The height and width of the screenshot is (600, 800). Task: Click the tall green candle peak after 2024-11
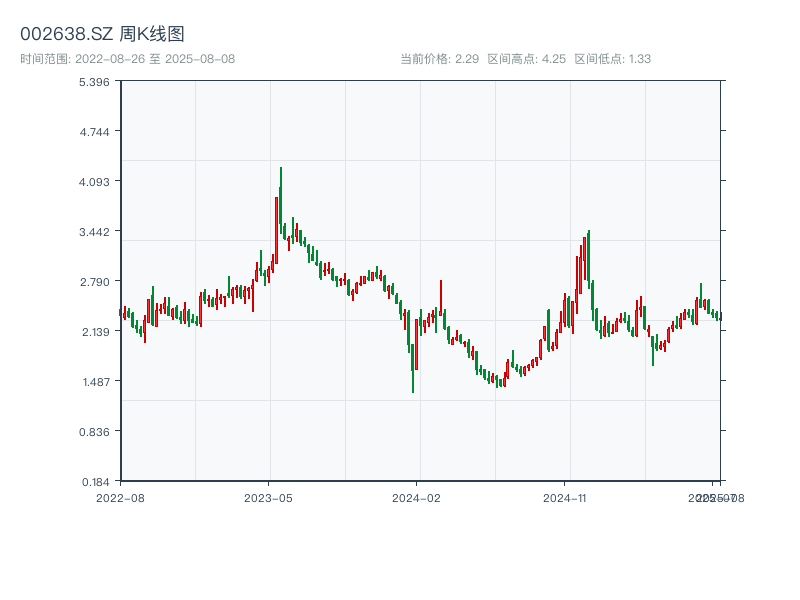[589, 233]
